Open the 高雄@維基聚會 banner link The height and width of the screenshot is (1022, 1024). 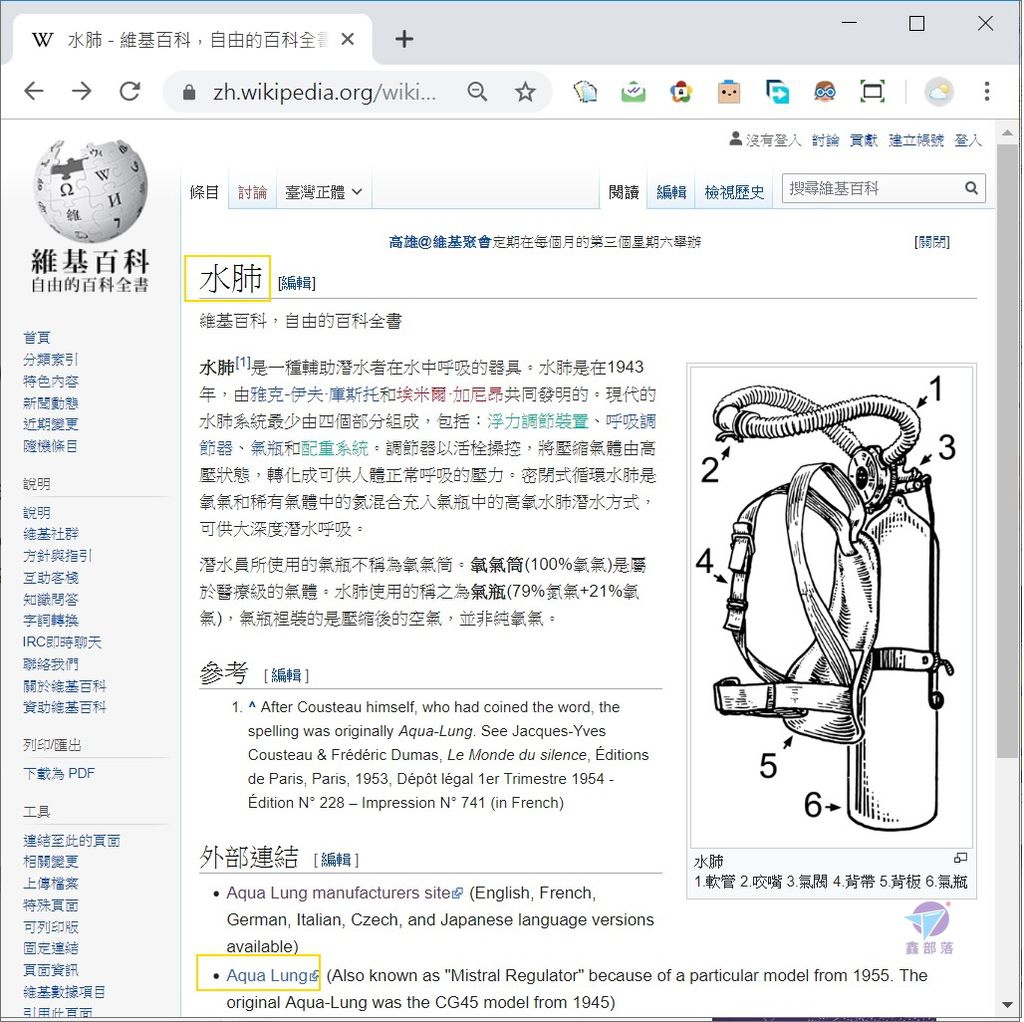coord(440,242)
